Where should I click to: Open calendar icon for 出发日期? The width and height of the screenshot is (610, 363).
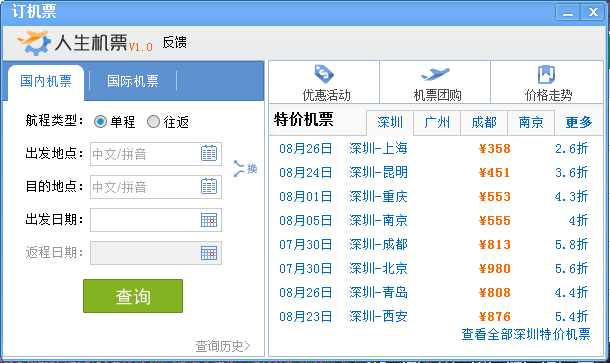209,220
